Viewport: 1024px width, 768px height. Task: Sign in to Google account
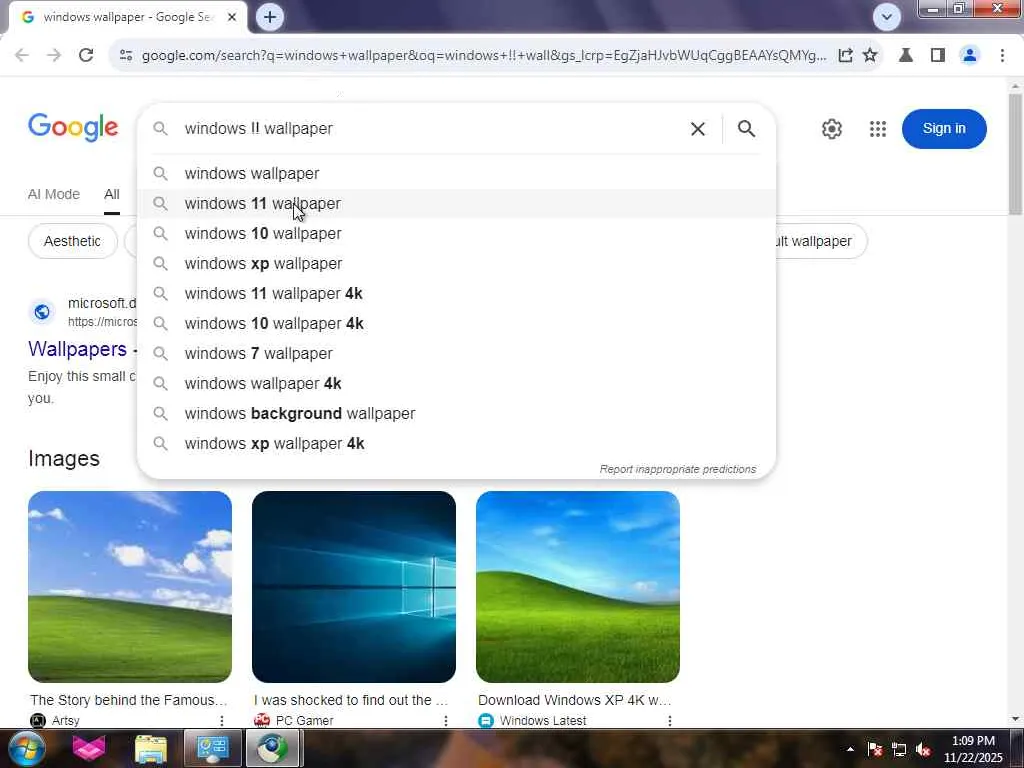tap(944, 129)
